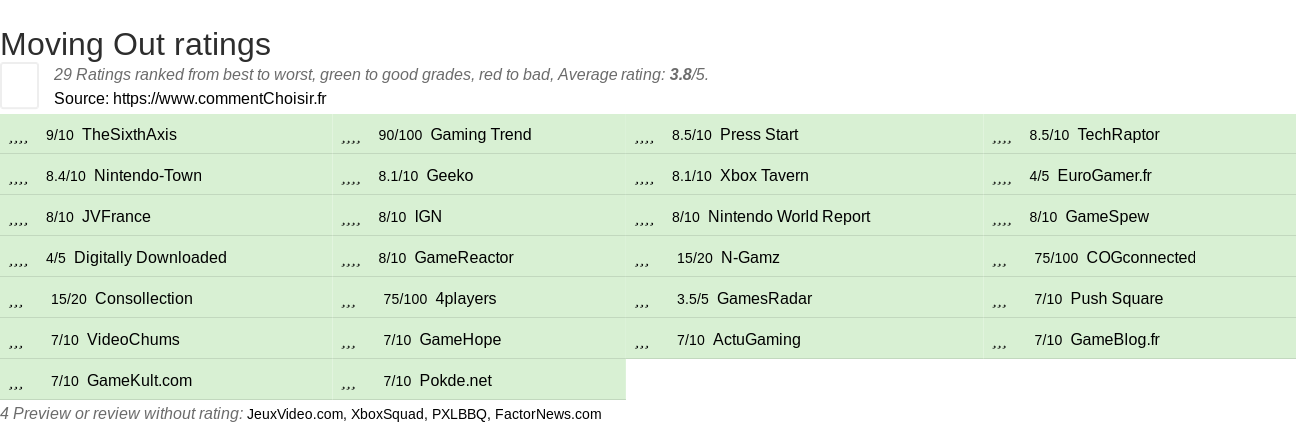This screenshot has height=425, width=1296.
Task: Click the Press Start review link
Action: pos(758,135)
